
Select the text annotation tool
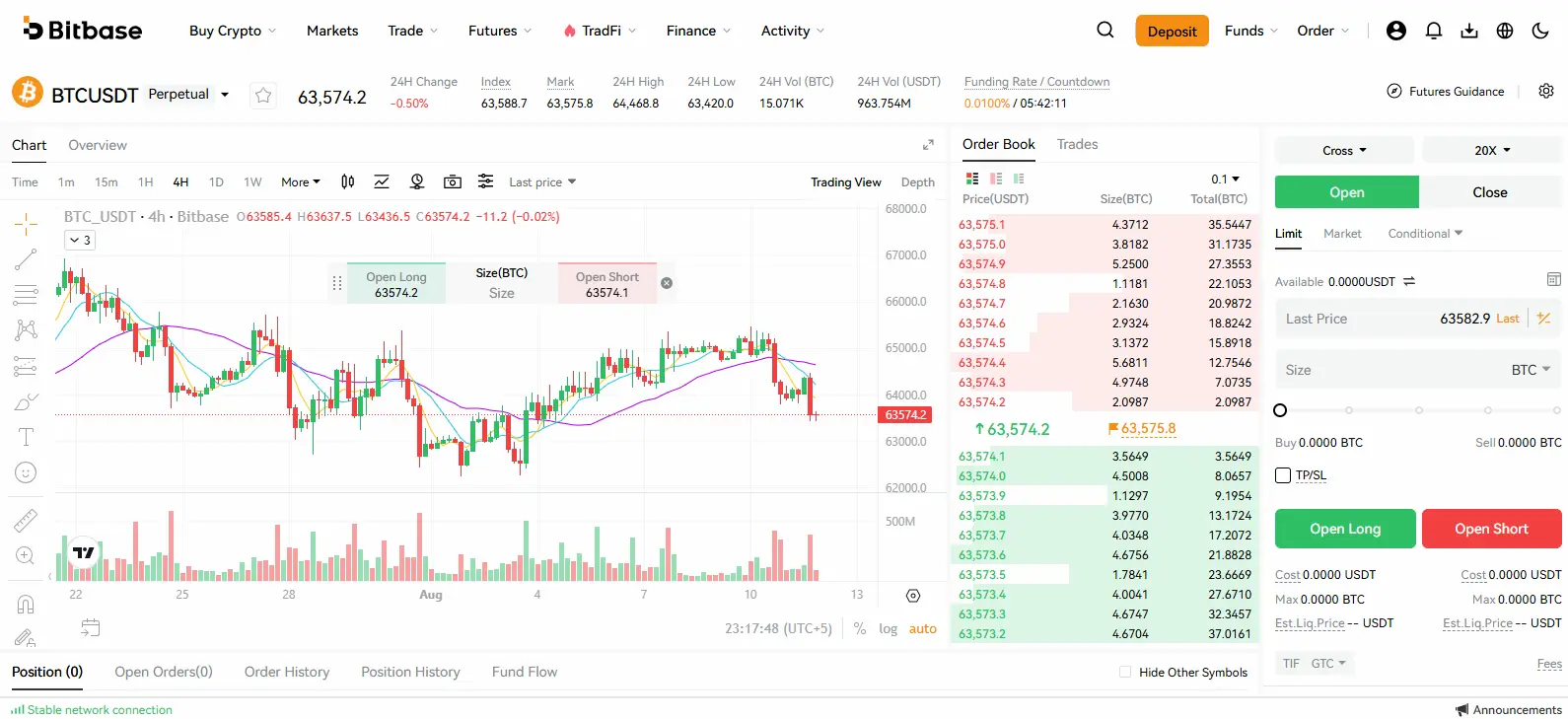point(26,437)
